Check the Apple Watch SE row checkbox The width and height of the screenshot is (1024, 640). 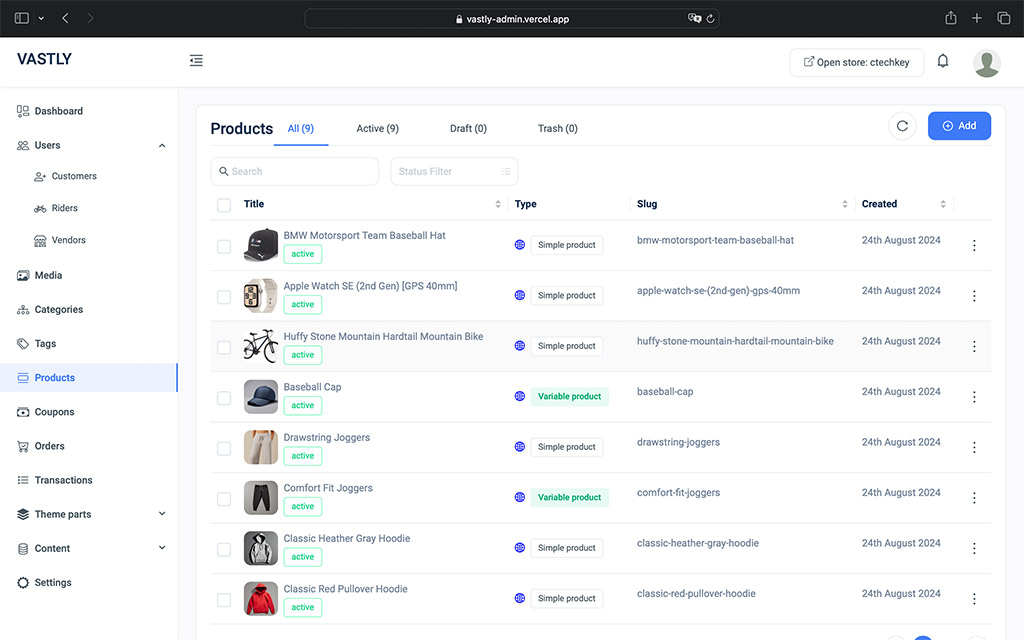click(224, 297)
